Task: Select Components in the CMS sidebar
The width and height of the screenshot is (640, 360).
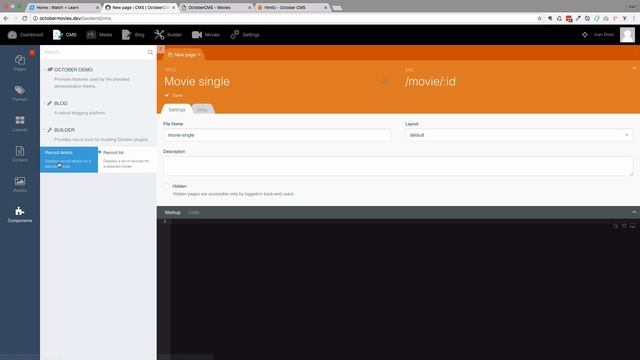Action: 20,215
